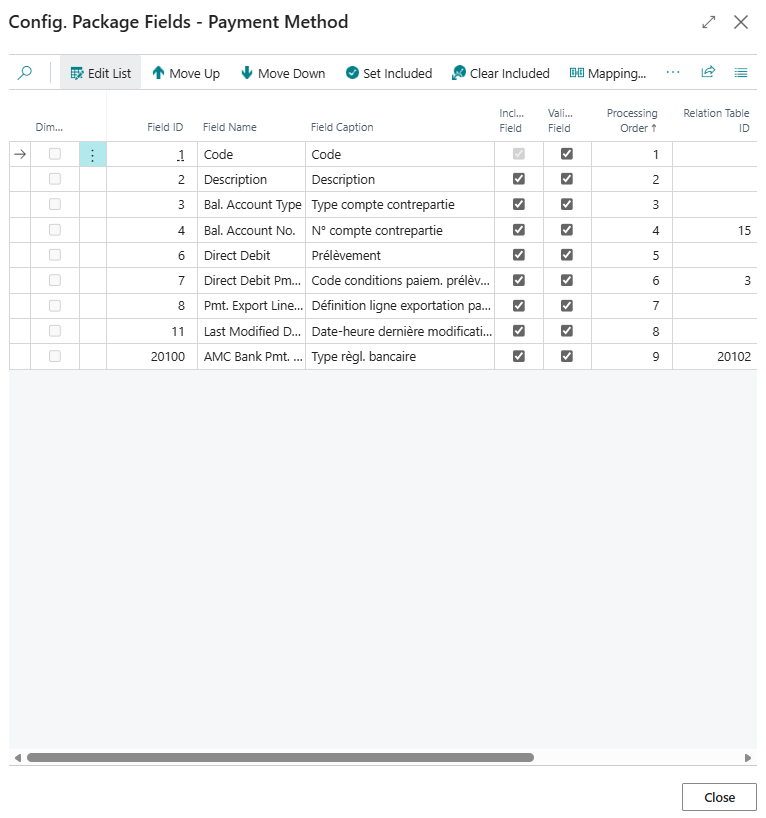Click Processing Order column header
Image resolution: width=766 pixels, height=818 pixels.
click(632, 121)
